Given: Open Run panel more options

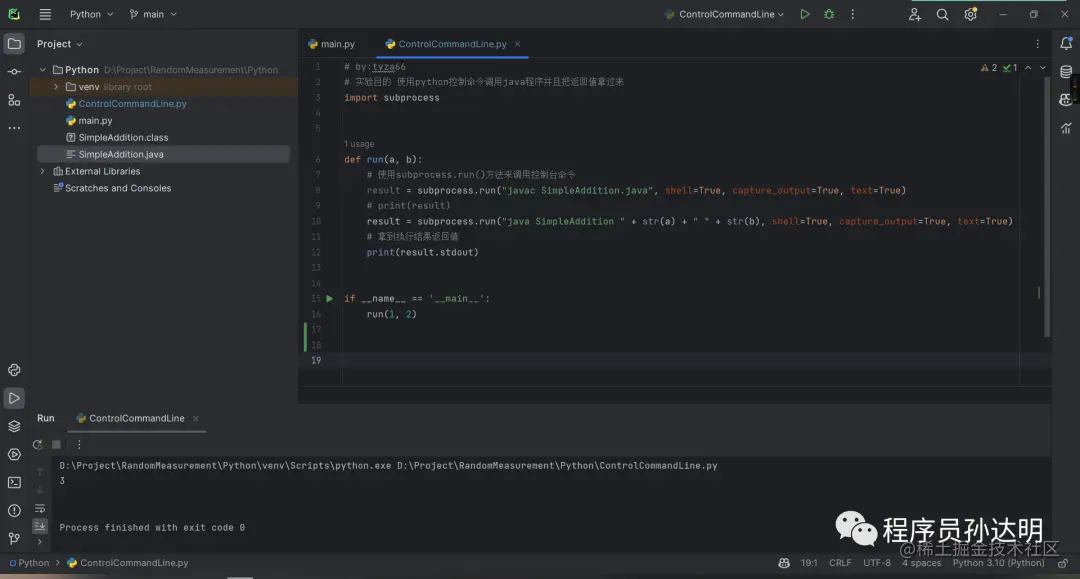Looking at the screenshot, I should 79,445.
